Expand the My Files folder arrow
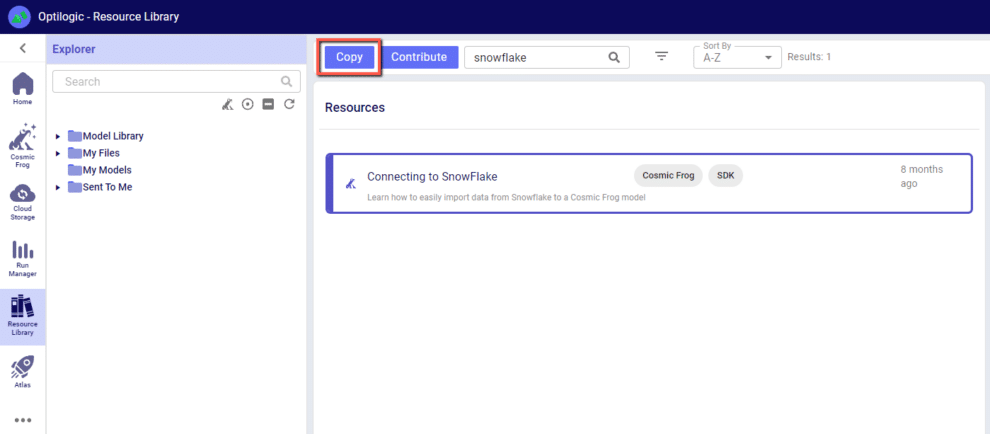The height and width of the screenshot is (434, 990). (58, 153)
